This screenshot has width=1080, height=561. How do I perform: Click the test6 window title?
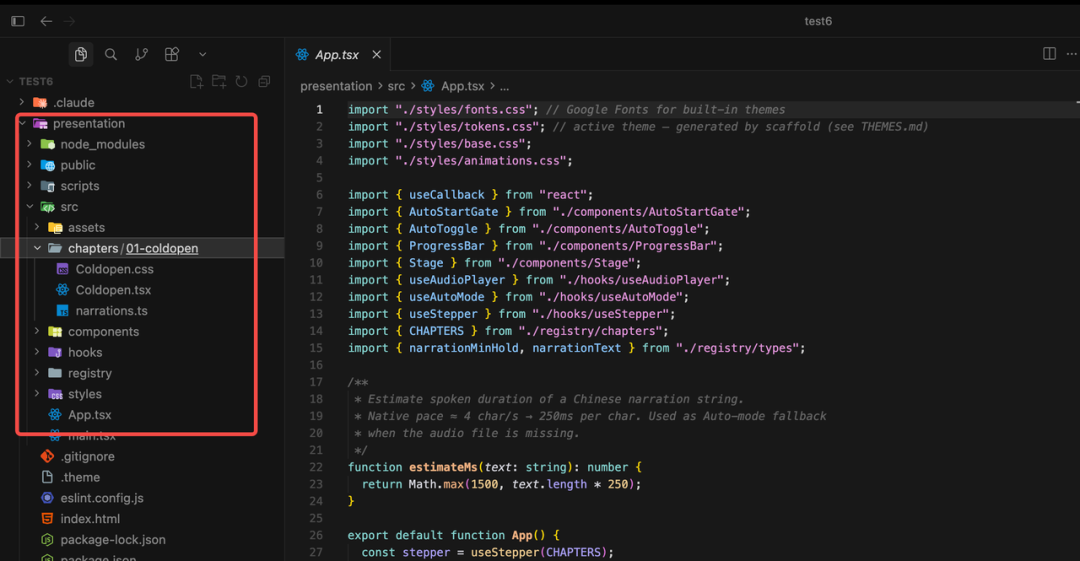(818, 21)
